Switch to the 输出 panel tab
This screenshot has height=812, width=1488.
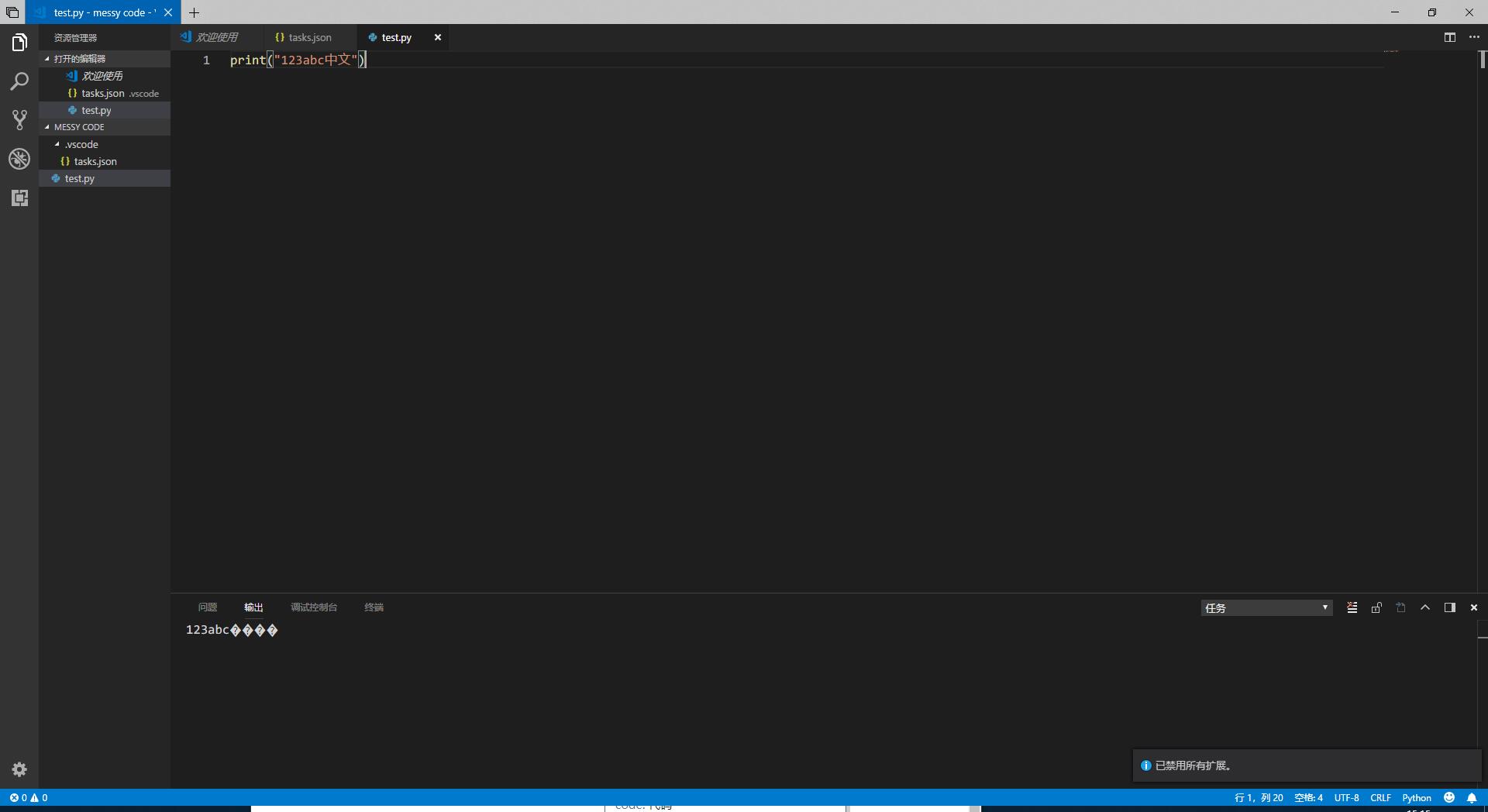253,607
